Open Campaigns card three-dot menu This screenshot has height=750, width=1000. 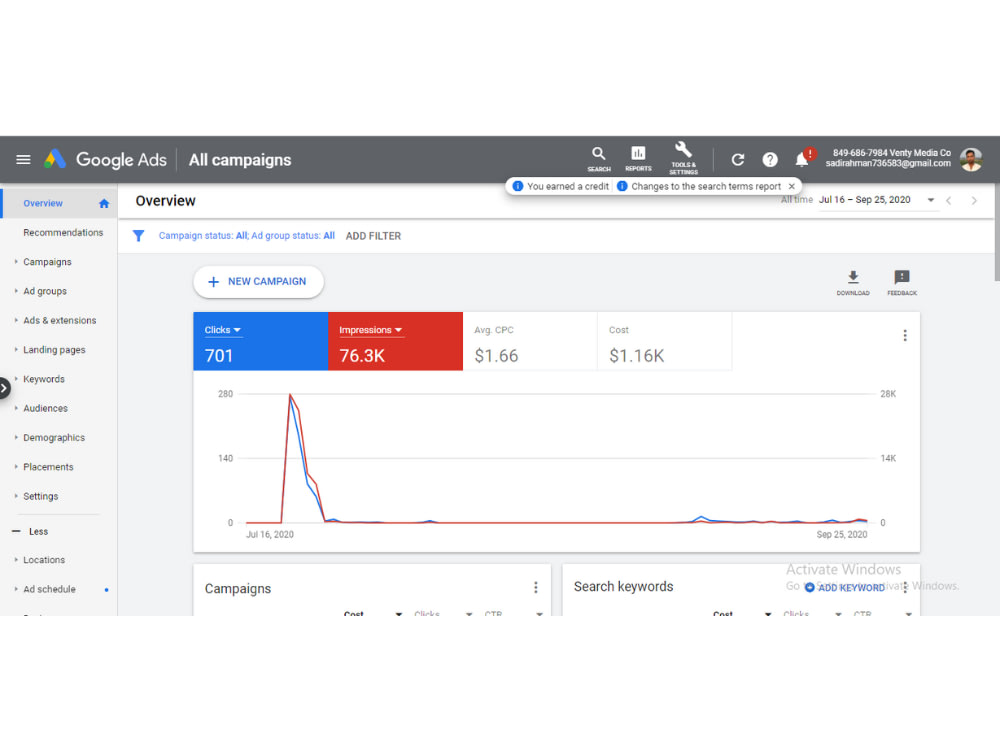[x=536, y=587]
